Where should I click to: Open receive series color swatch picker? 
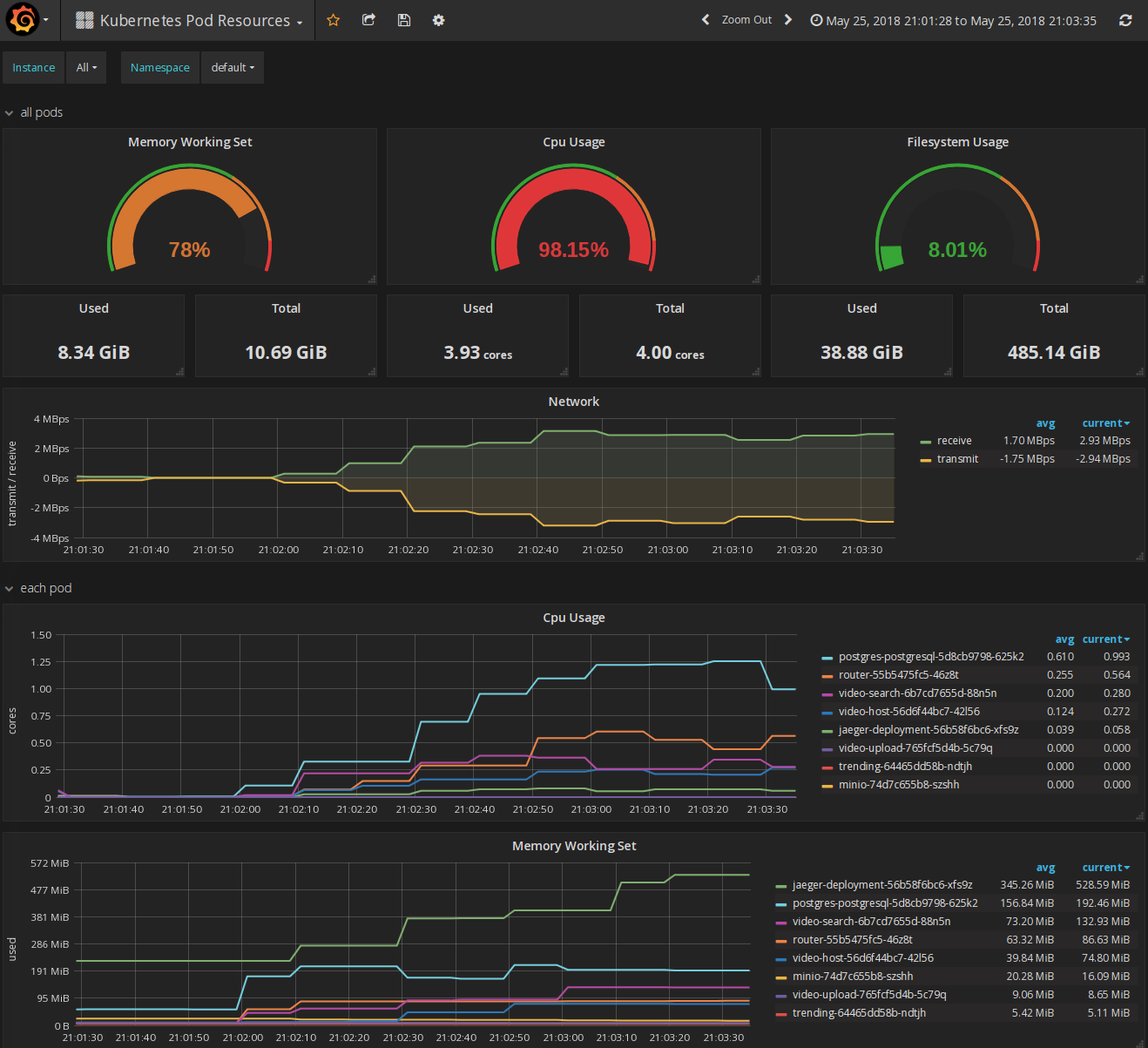click(x=926, y=442)
